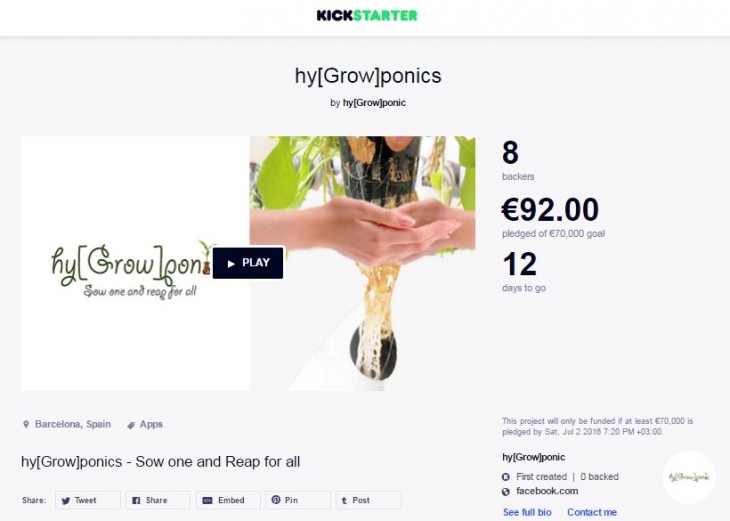
Task: Click the project title hy[Grow]ponics heading
Action: point(368,76)
